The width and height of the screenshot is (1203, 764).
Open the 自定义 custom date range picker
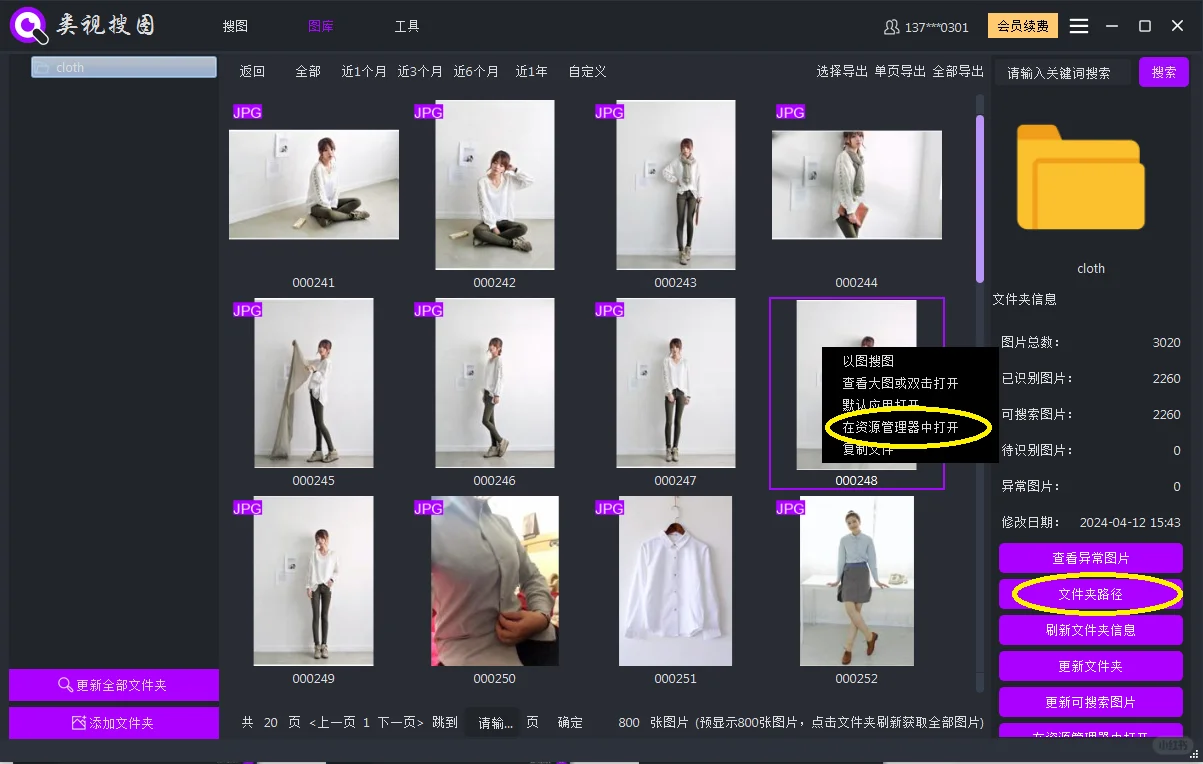pyautogui.click(x=588, y=71)
